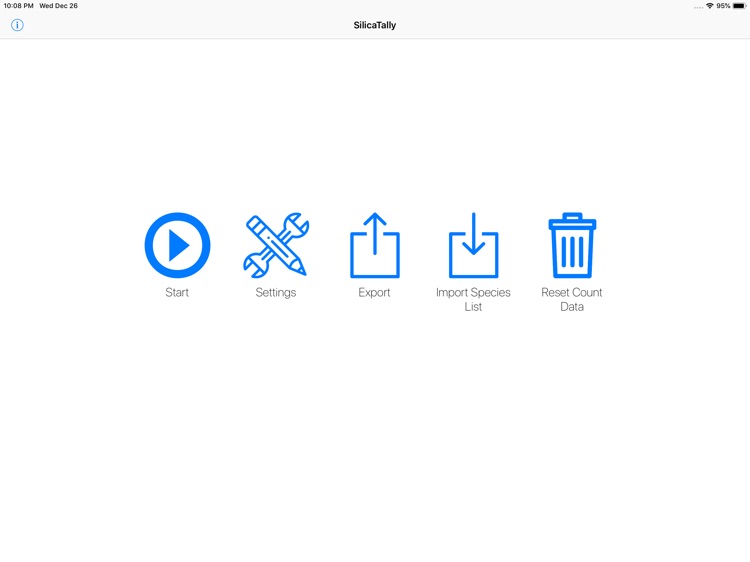Viewport: 750px width, 562px height.
Task: Tap the Import Species List download icon
Action: click(x=473, y=245)
